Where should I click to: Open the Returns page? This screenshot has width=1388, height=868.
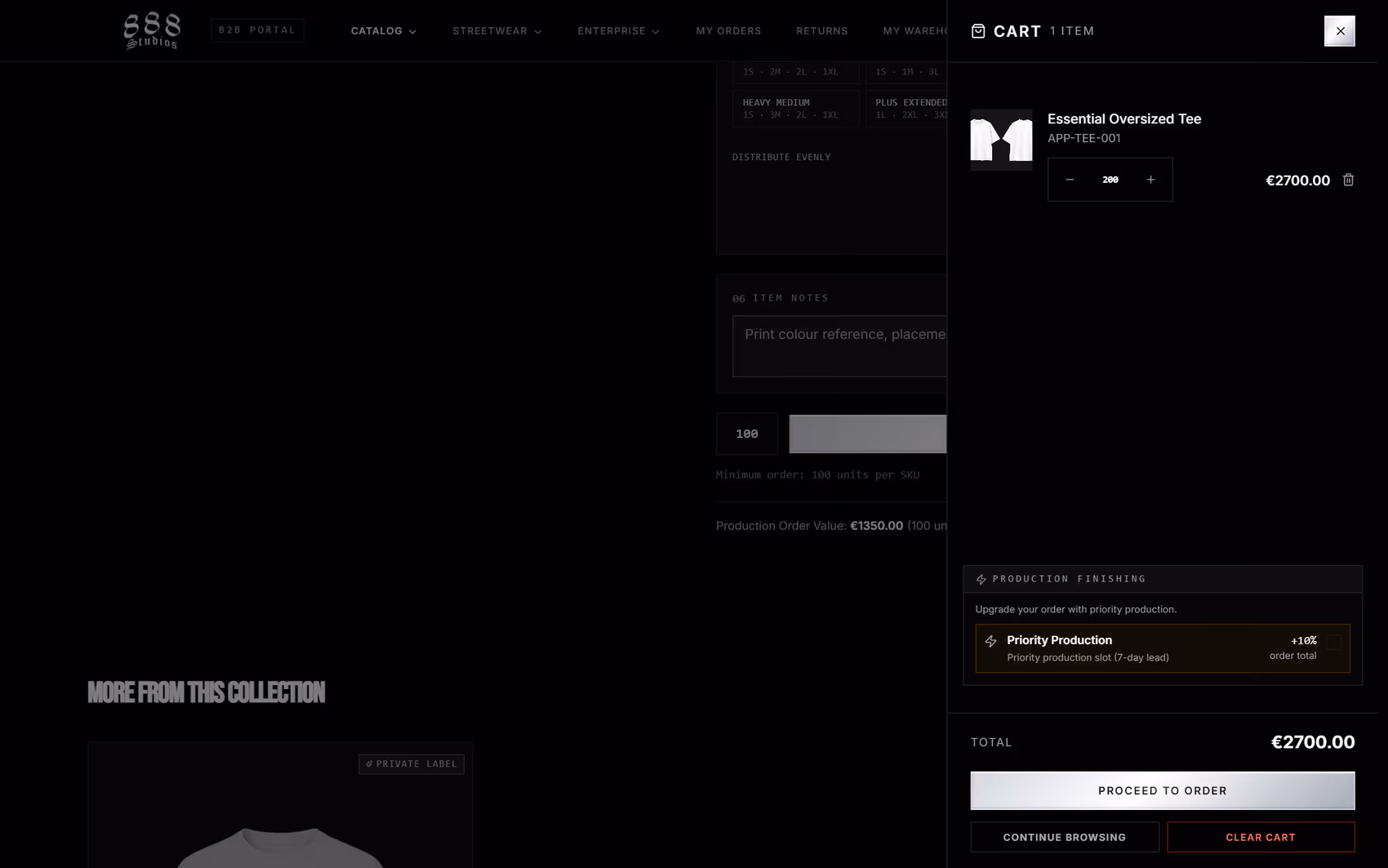(x=822, y=31)
